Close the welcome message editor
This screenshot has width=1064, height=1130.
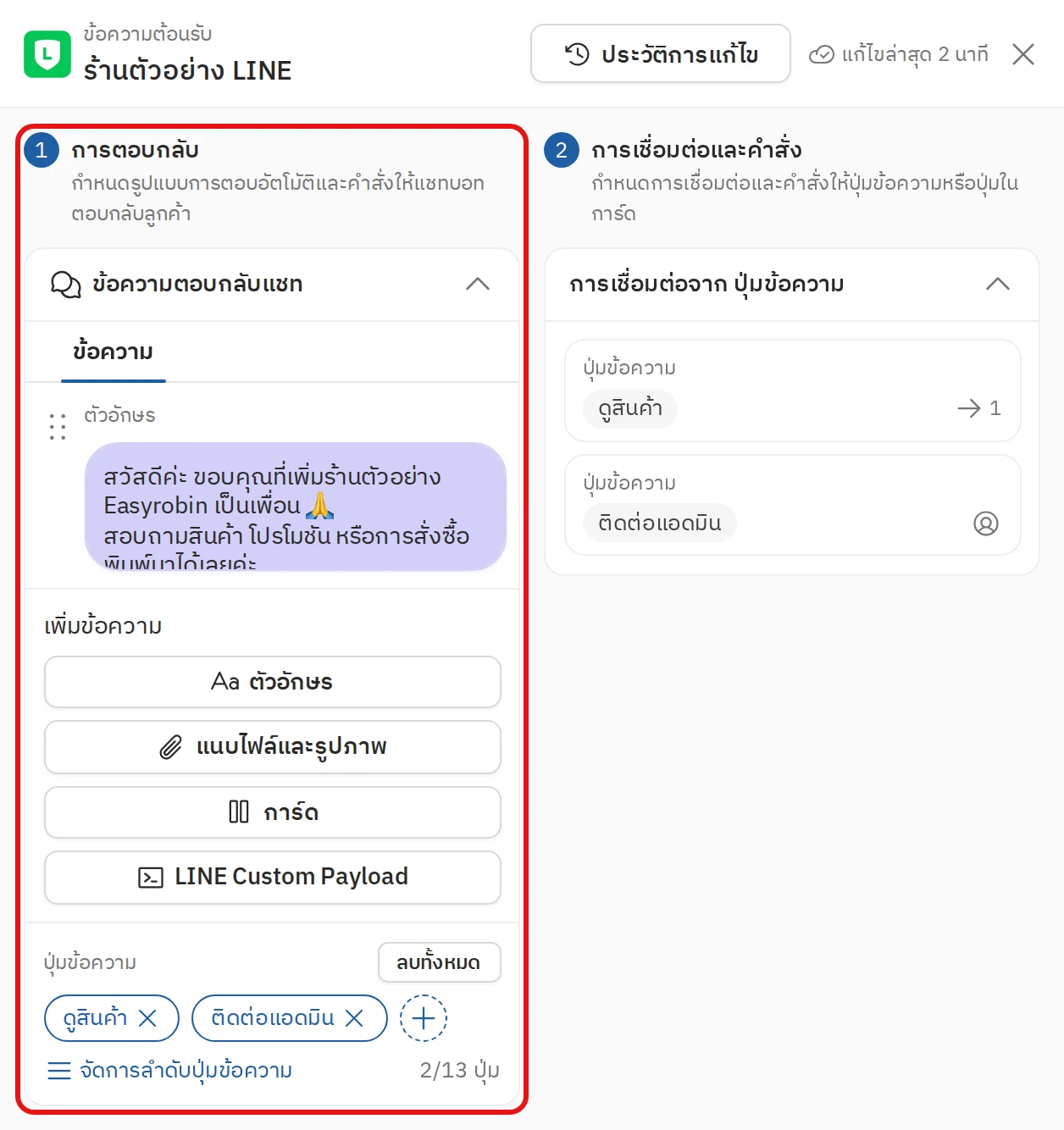[1023, 55]
